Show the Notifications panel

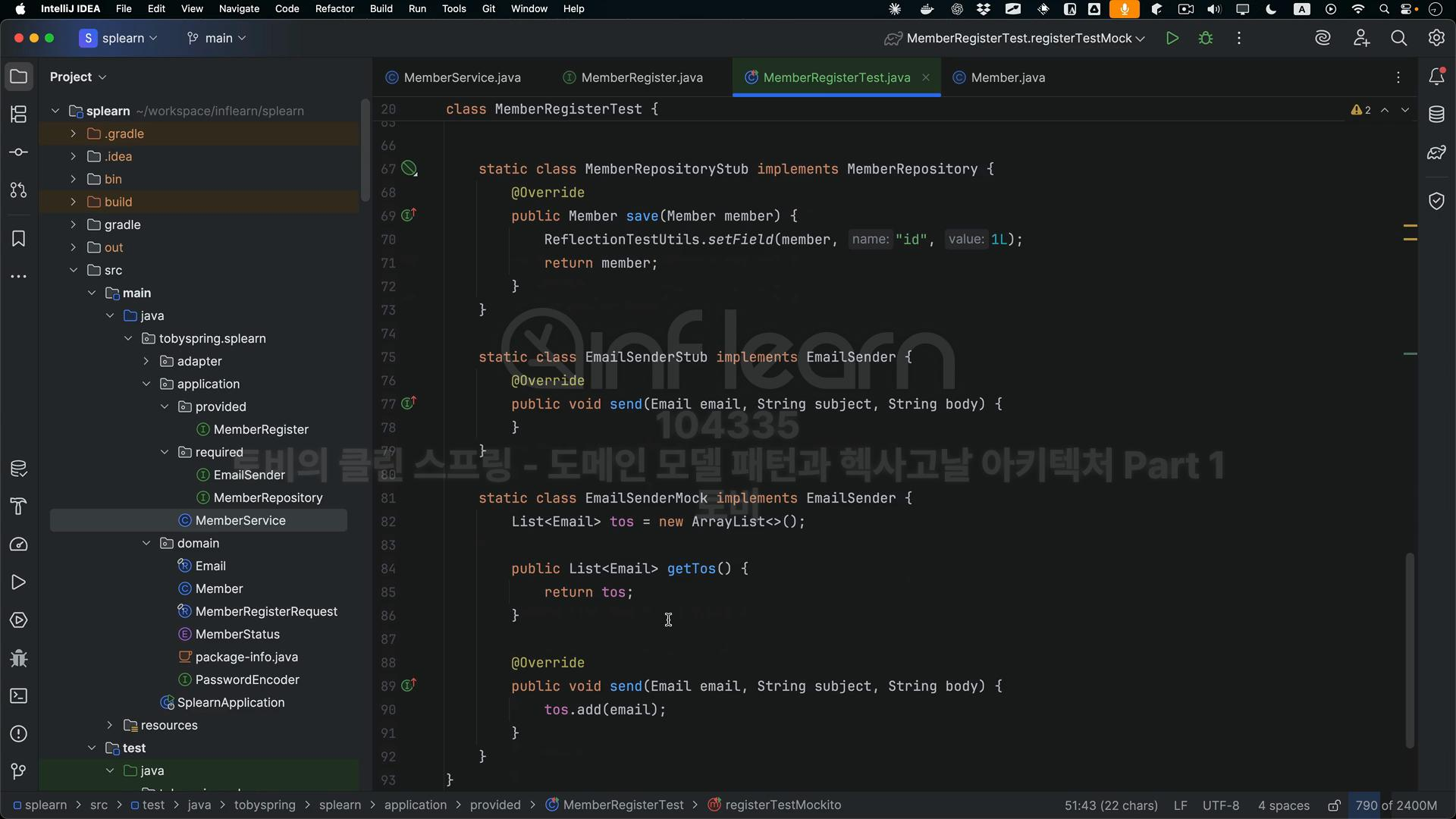pyautogui.click(x=1436, y=77)
